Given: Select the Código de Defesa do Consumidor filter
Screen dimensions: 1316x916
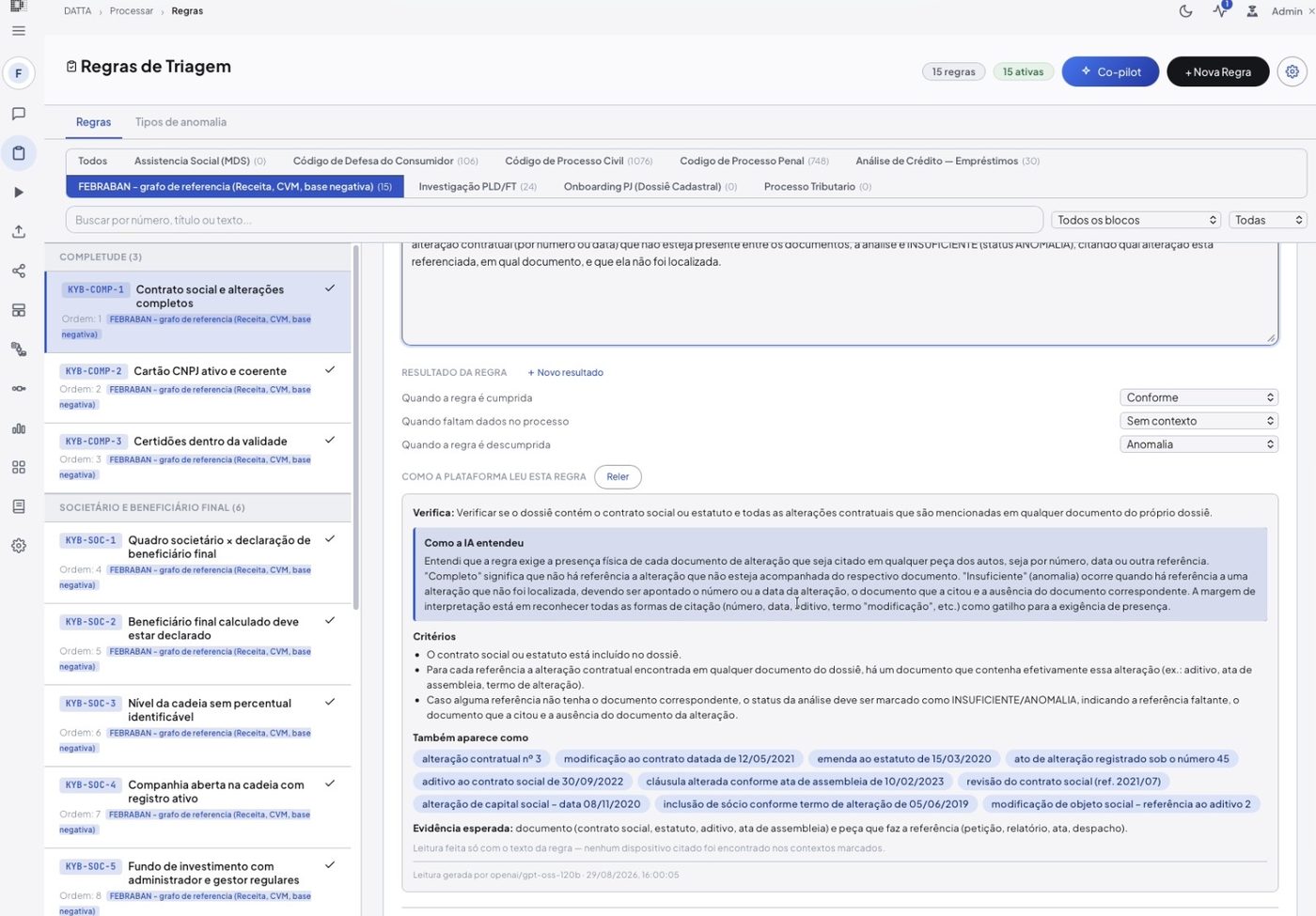Looking at the screenshot, I should [x=385, y=161].
